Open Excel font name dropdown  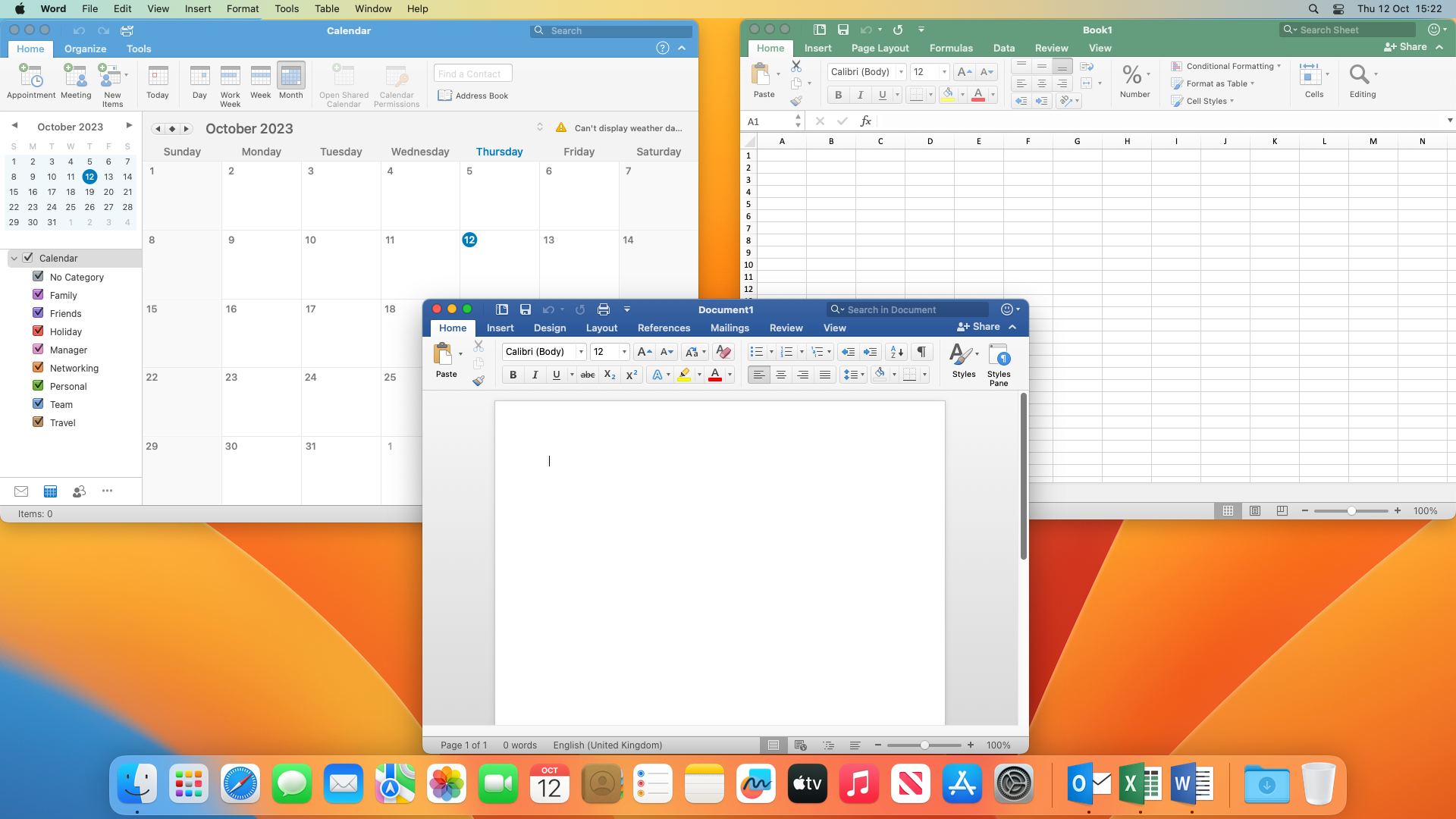click(901, 72)
